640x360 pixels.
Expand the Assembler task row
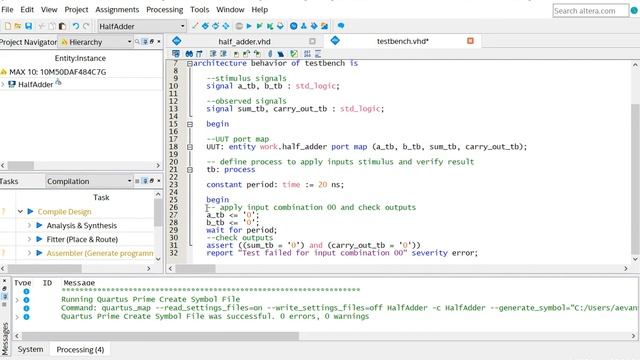click(29, 253)
